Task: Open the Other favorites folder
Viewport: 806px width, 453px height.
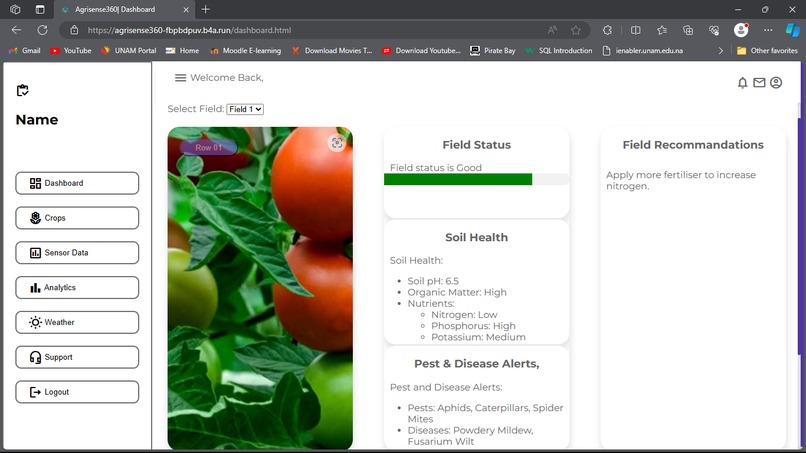Action: pos(767,50)
